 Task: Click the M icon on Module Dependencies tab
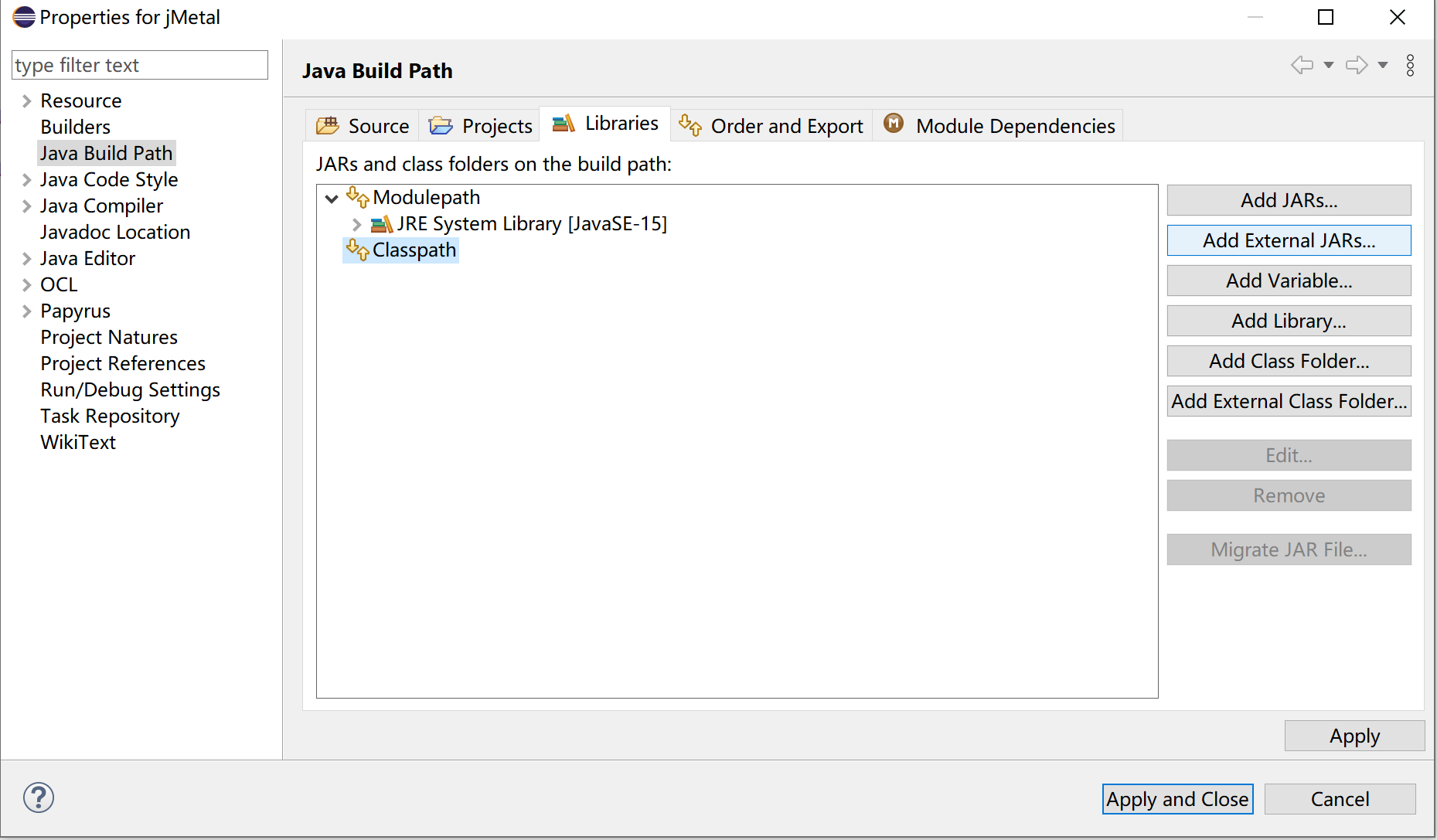point(894,124)
